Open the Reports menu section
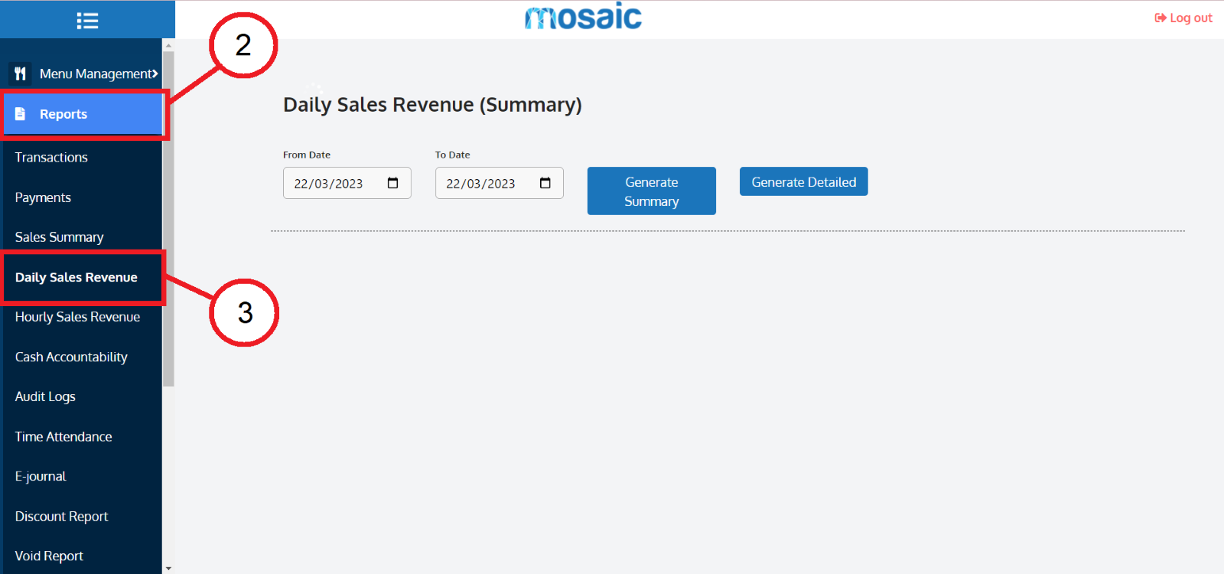Image resolution: width=1224 pixels, height=574 pixels. 83,114
